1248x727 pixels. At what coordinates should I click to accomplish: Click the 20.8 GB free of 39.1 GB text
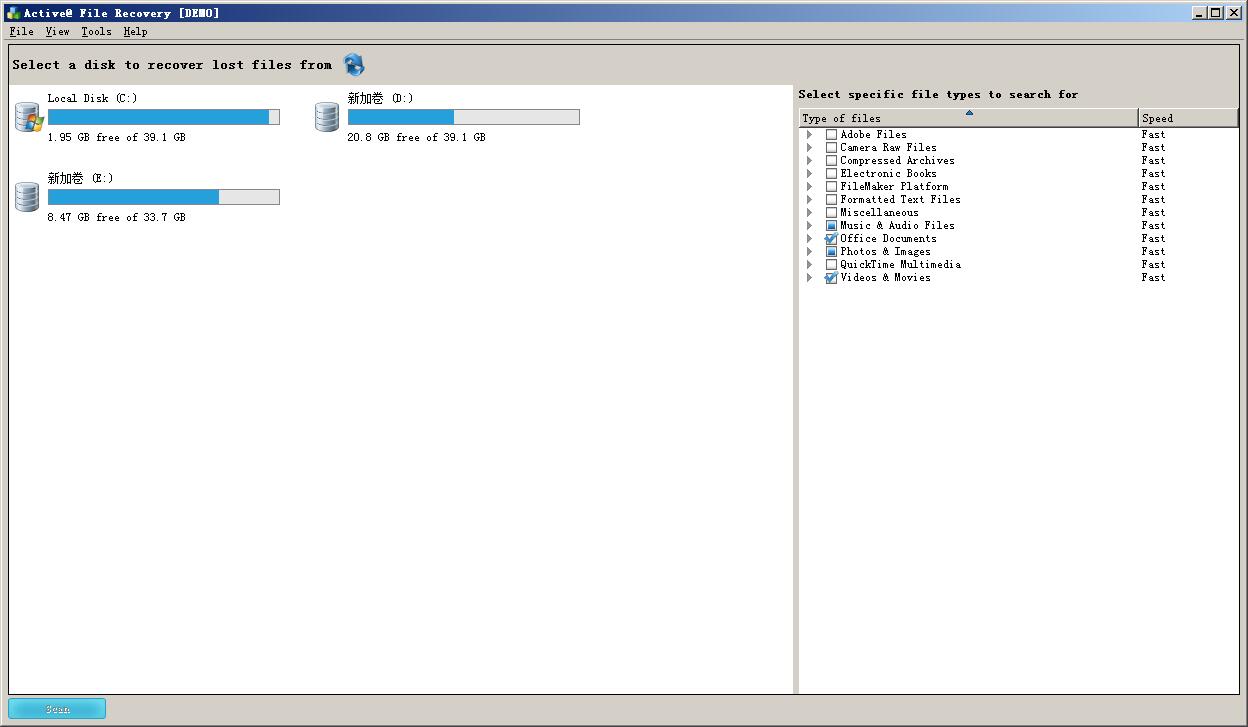point(416,137)
